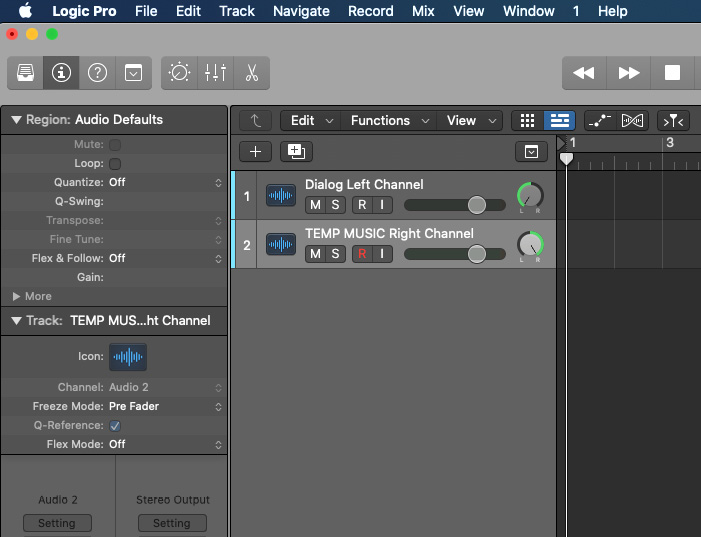The image size is (701, 537).
Task: Enable the region Loop checkbox
Action: coord(115,164)
